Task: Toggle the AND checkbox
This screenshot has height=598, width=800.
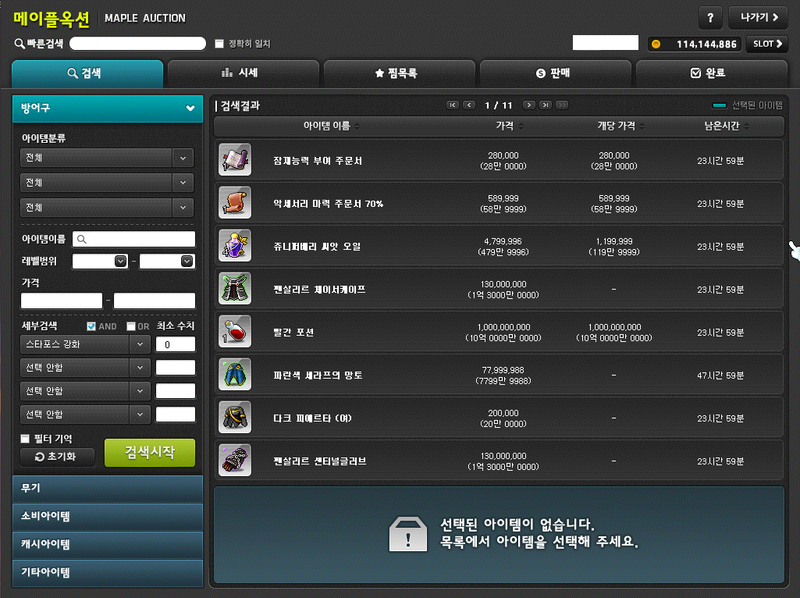Action: (91, 326)
